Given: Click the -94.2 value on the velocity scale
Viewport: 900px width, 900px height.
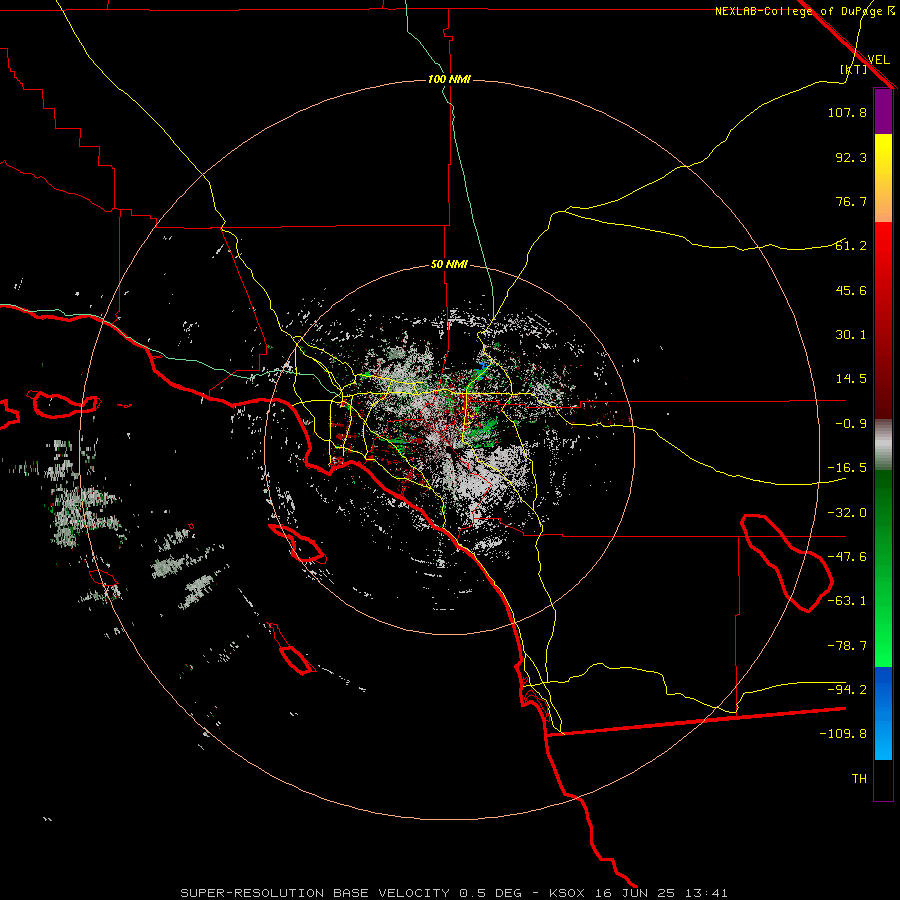Looking at the screenshot, I should click(847, 689).
